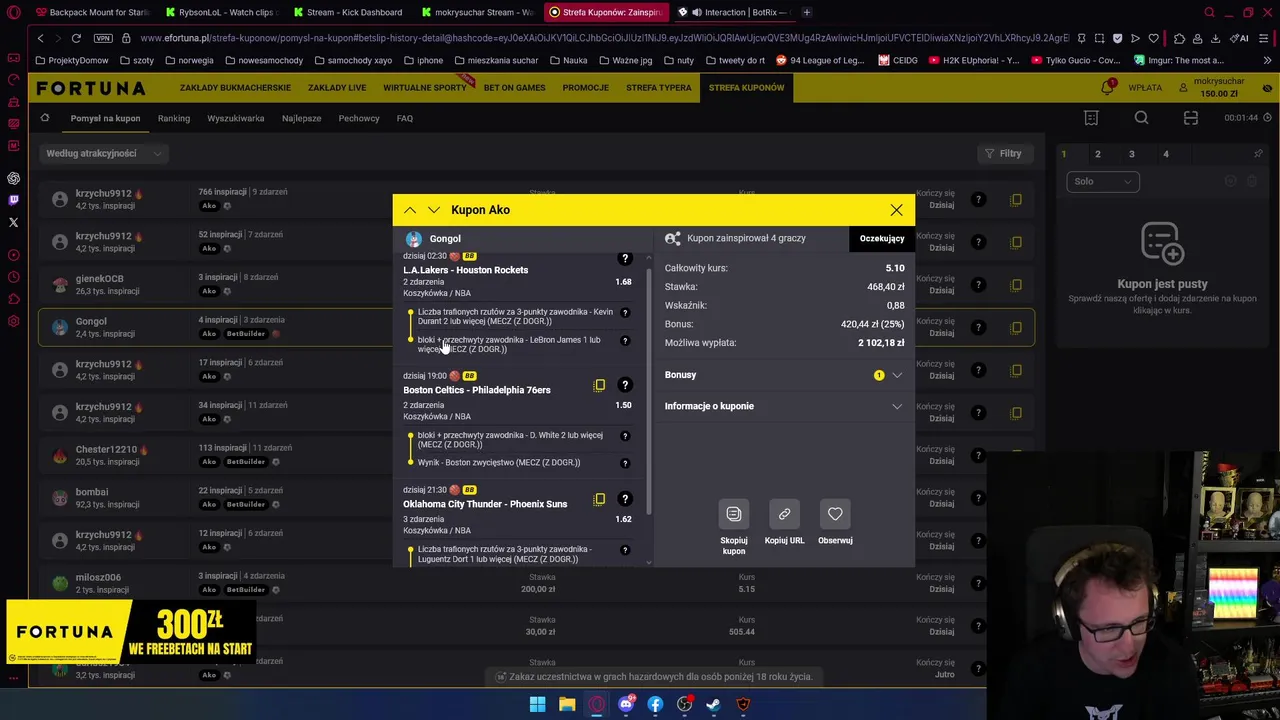Viewport: 1280px width, 720px height.
Task: Click the notifications bell icon
Action: click(x=1107, y=87)
